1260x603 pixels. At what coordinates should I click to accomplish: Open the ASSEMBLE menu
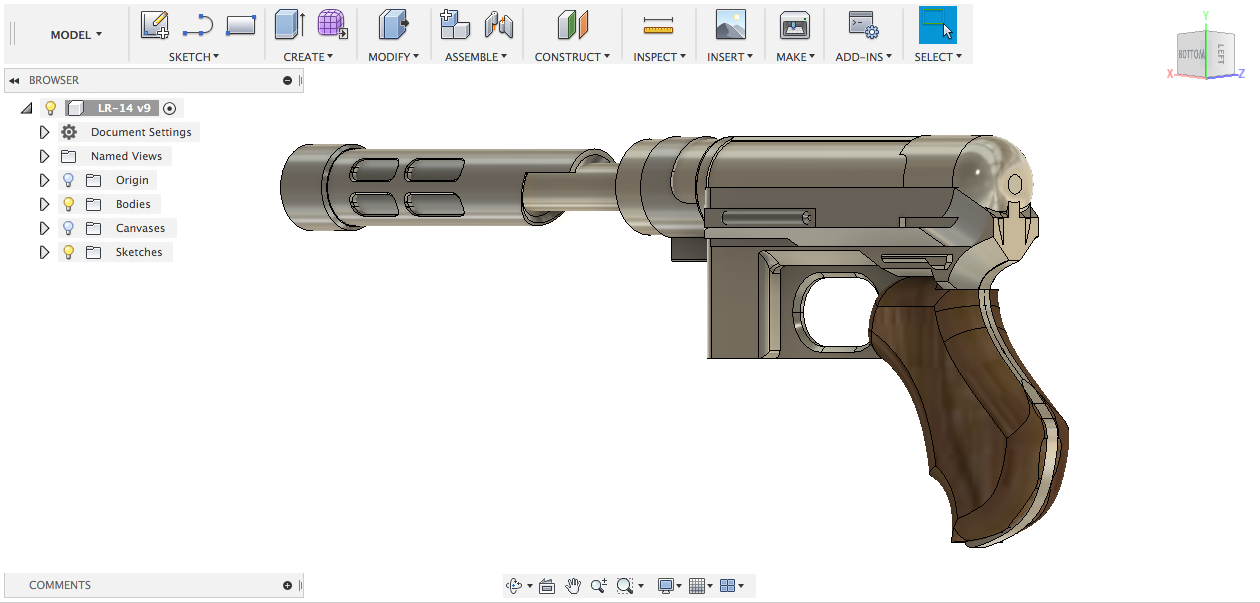pos(476,57)
